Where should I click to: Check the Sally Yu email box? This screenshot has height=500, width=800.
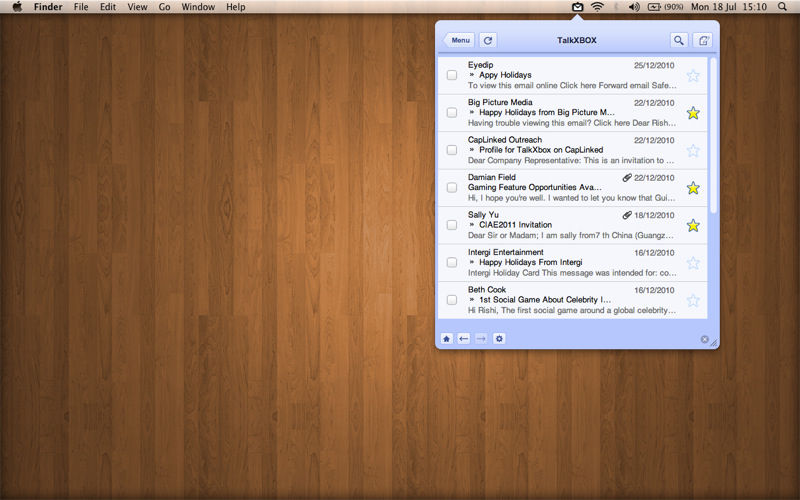[x=452, y=224]
